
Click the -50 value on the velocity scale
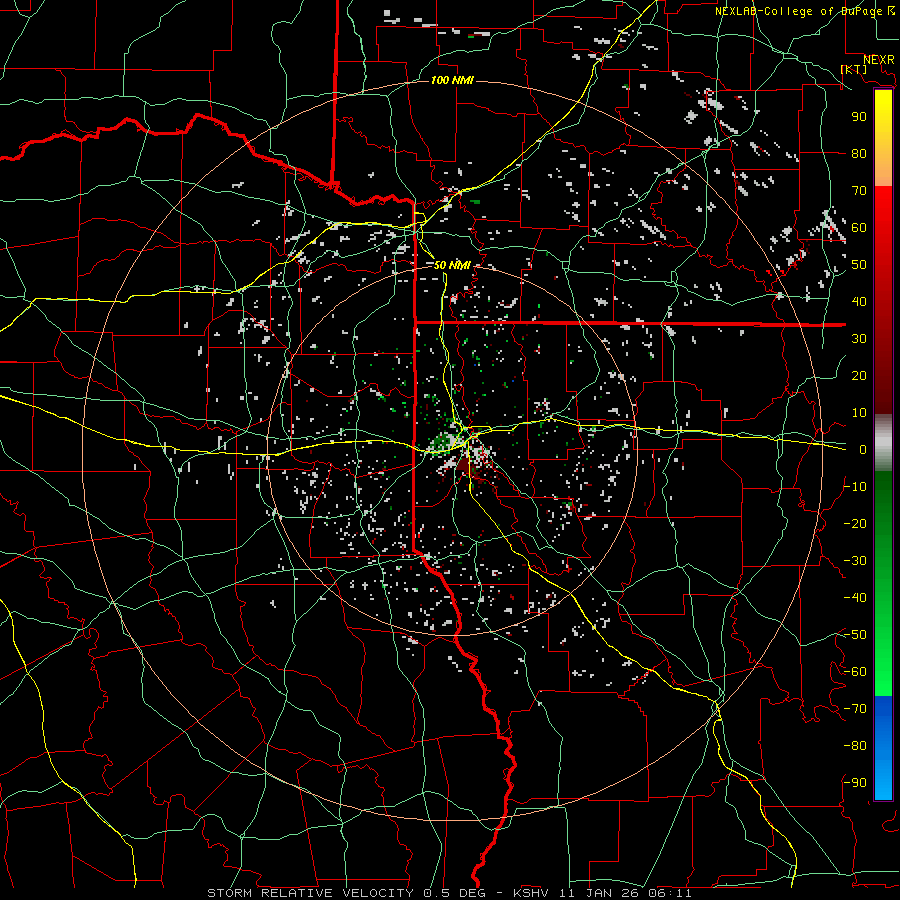point(855,635)
